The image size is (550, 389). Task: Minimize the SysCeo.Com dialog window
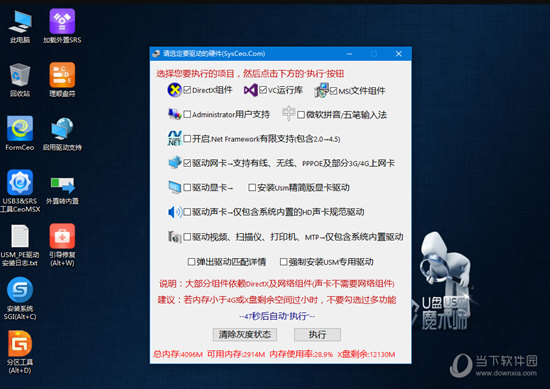click(349, 54)
